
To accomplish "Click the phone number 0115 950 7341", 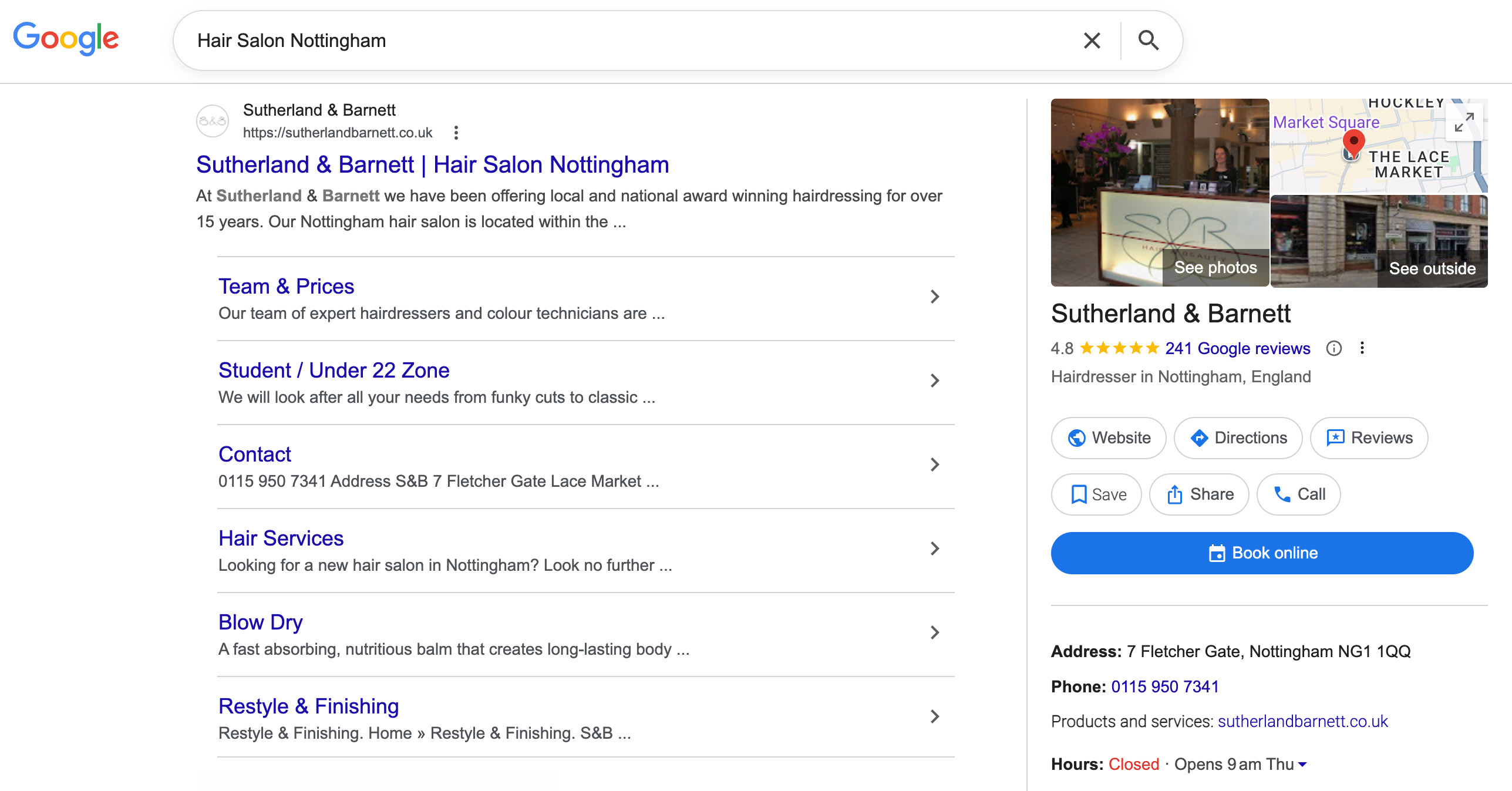I will 1165,686.
